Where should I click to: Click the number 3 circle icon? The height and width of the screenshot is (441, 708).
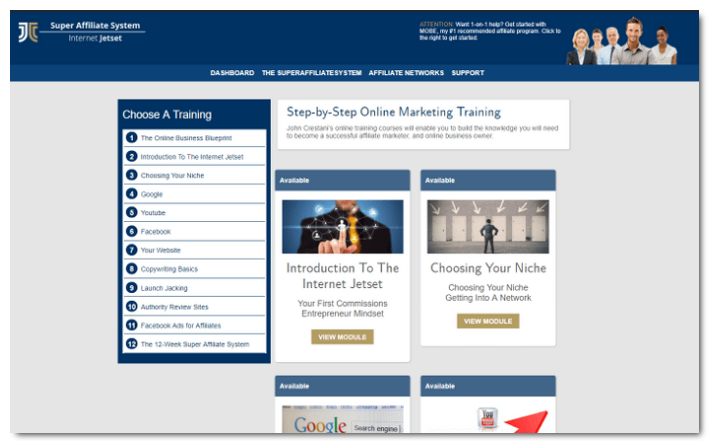click(x=131, y=175)
